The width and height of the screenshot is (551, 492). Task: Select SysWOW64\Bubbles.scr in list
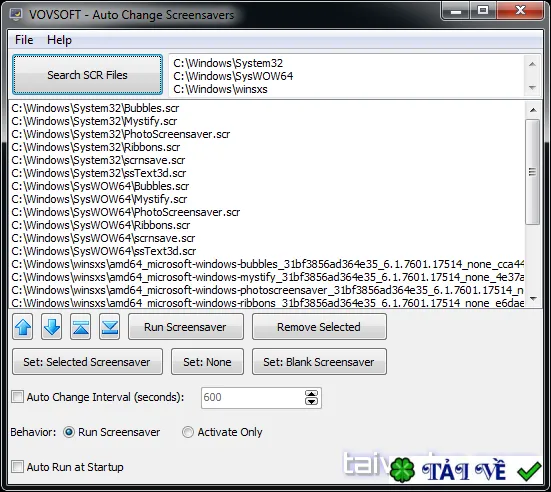[100, 186]
